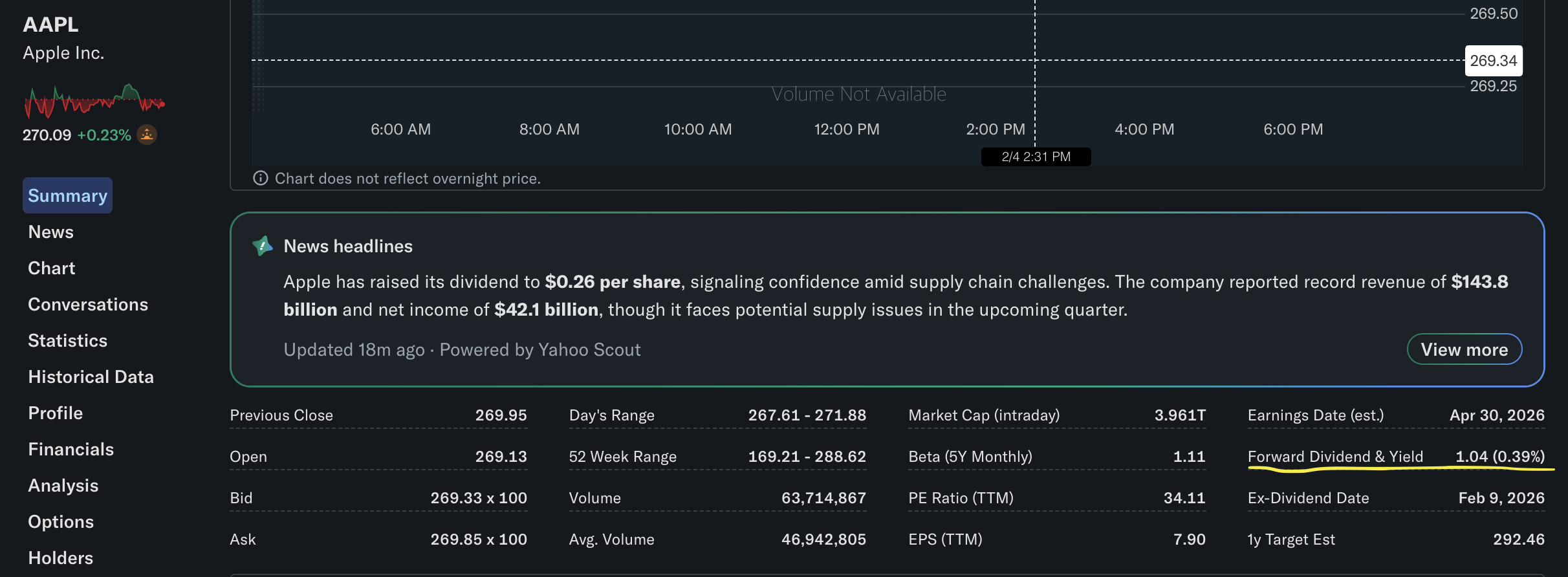Viewport: 1568px width, 577px height.
Task: Open Historical Data page
Action: click(x=91, y=376)
